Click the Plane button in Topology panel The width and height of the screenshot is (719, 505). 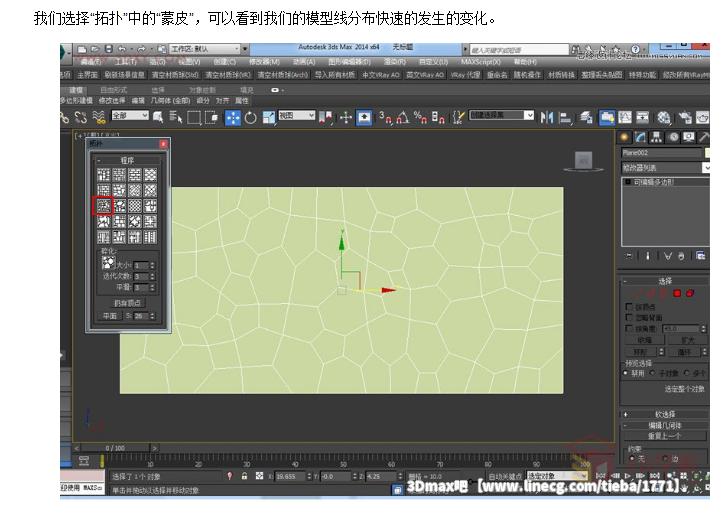[110, 316]
